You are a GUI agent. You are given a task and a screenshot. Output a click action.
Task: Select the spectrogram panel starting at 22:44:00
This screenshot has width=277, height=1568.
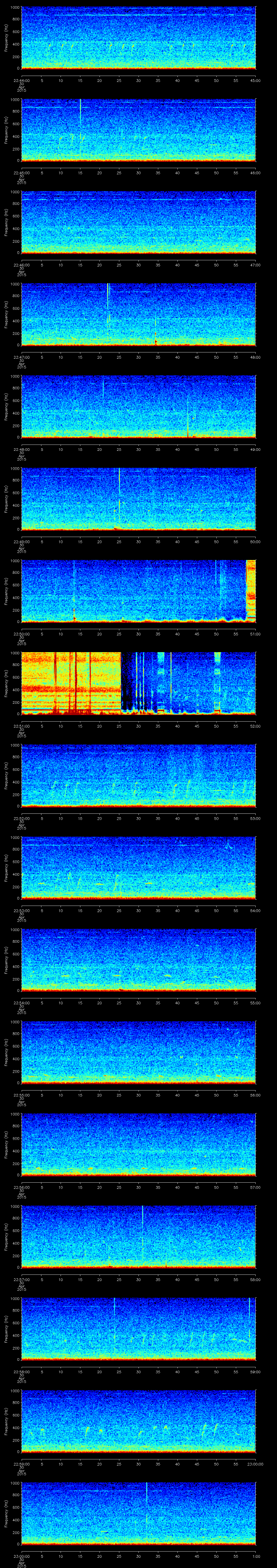[x=138, y=38]
